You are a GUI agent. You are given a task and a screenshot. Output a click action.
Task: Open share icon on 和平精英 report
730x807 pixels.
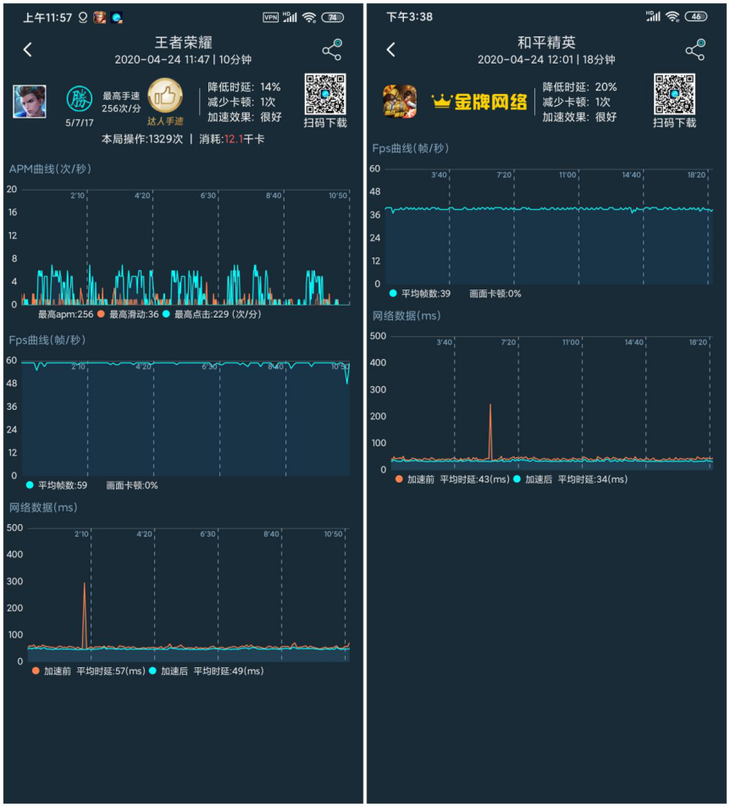[695, 50]
